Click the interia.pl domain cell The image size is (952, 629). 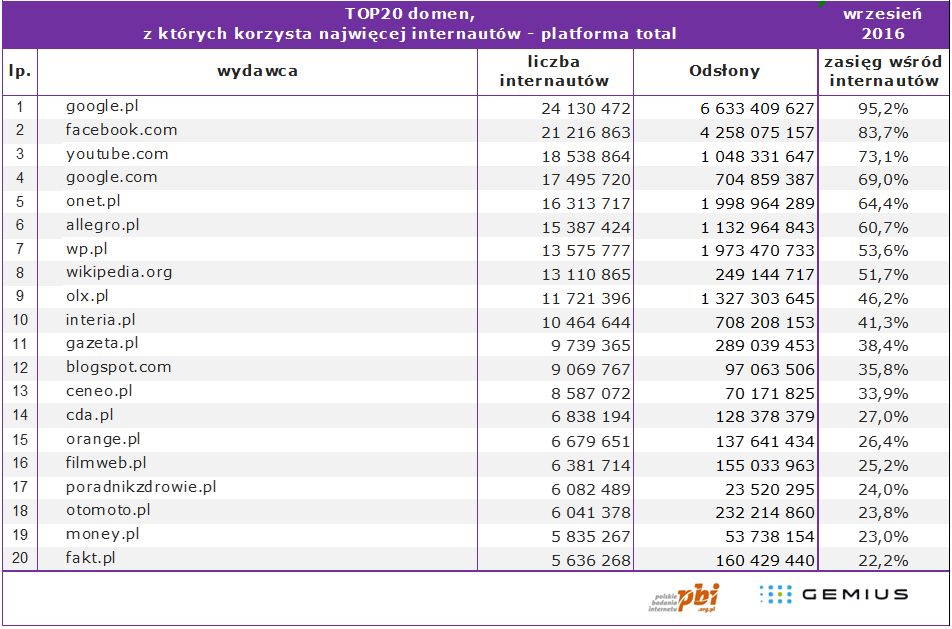tap(100, 321)
